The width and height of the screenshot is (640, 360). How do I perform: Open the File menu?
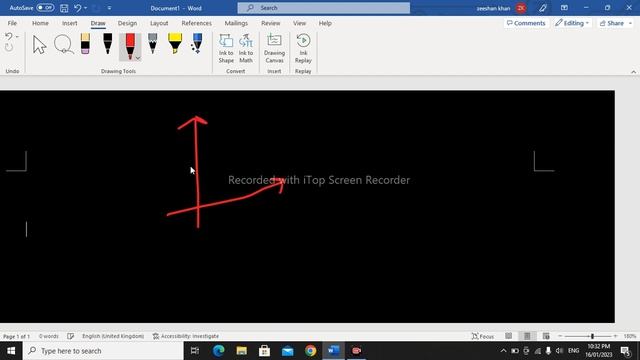click(x=12, y=23)
